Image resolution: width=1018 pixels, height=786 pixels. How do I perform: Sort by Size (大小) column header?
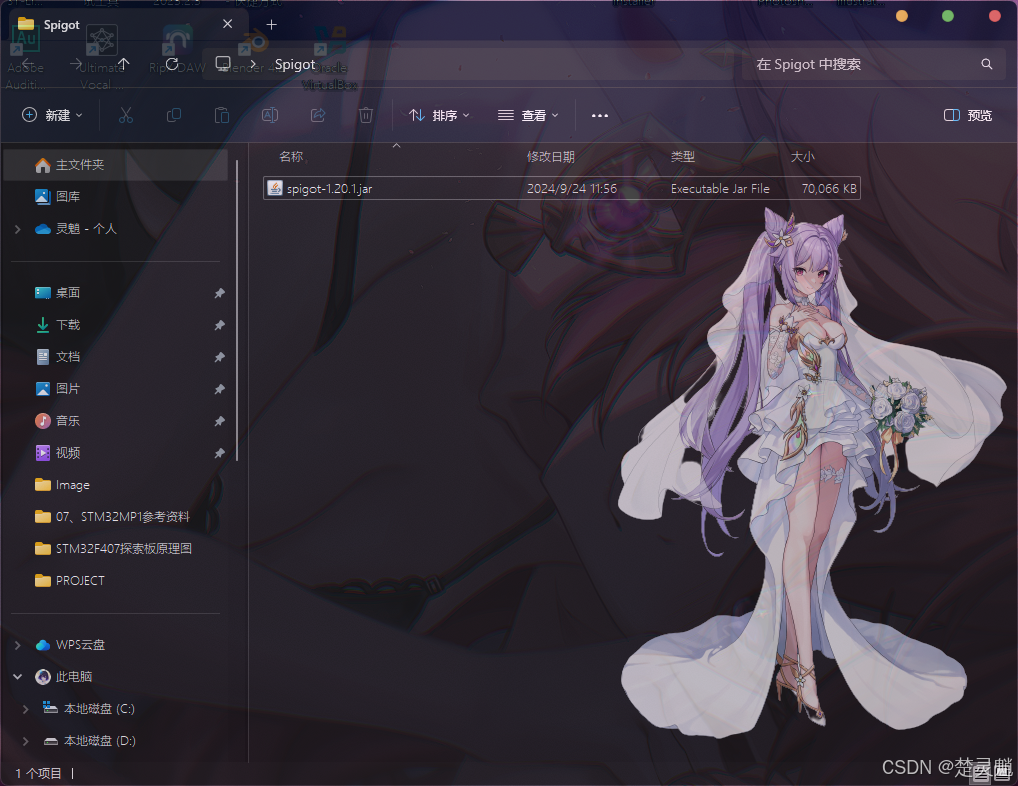802,156
